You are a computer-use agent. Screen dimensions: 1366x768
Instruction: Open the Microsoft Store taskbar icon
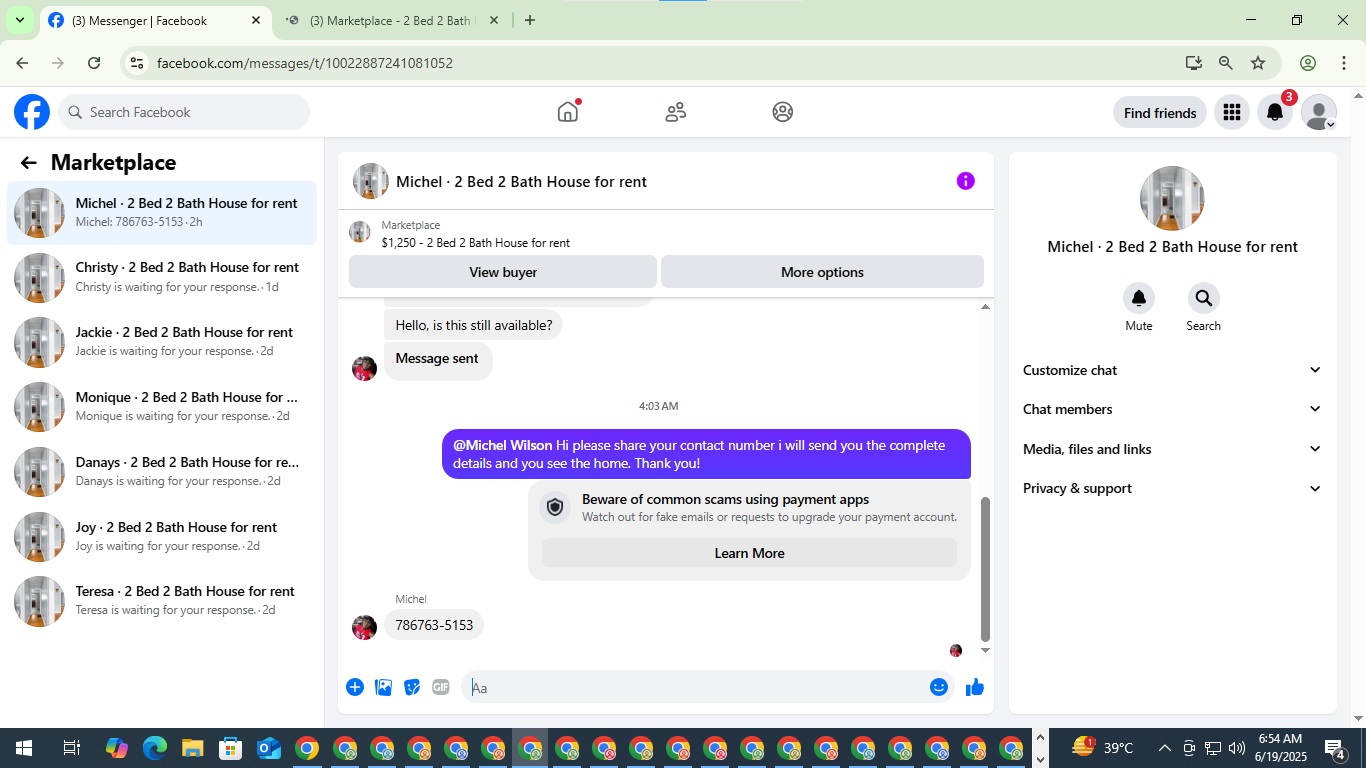pos(231,748)
